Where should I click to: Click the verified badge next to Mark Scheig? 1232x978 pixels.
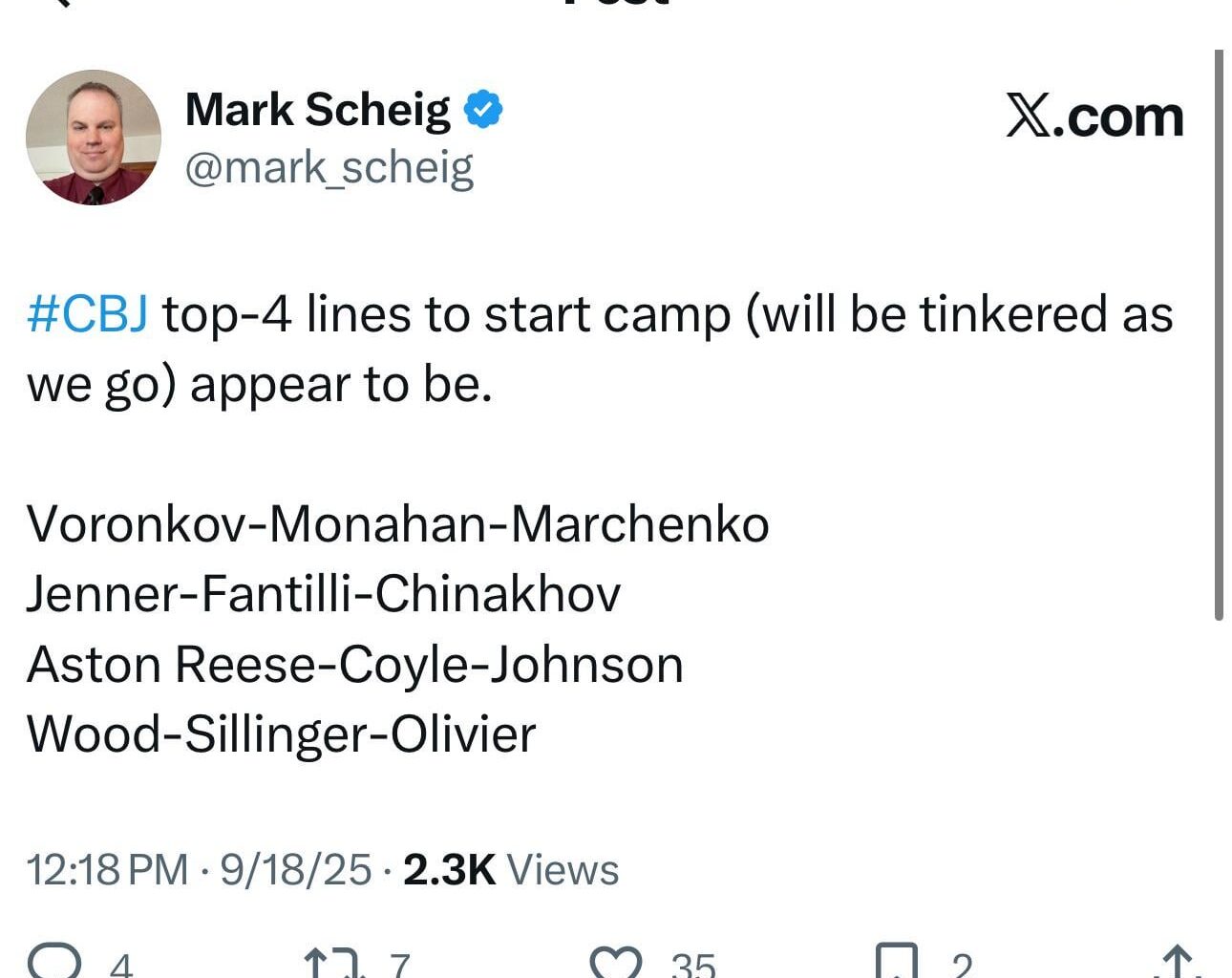coord(483,108)
